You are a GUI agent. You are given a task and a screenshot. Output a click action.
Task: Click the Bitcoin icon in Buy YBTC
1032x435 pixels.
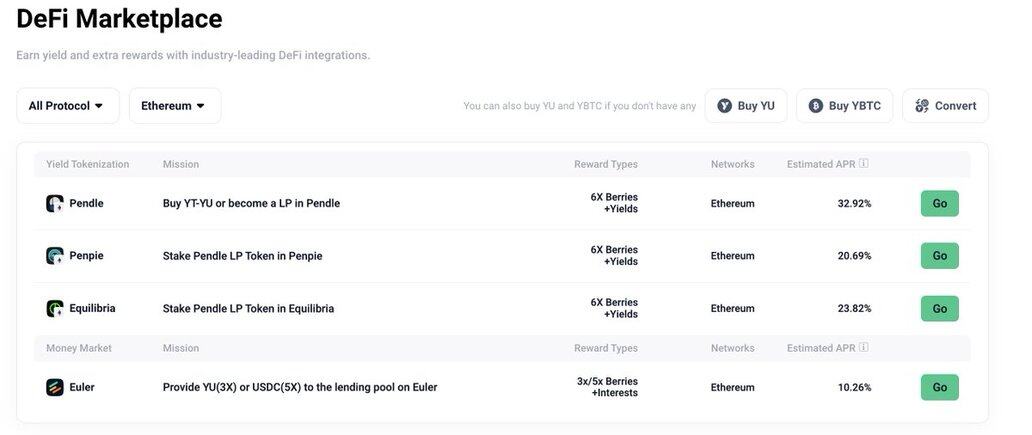[x=815, y=106]
